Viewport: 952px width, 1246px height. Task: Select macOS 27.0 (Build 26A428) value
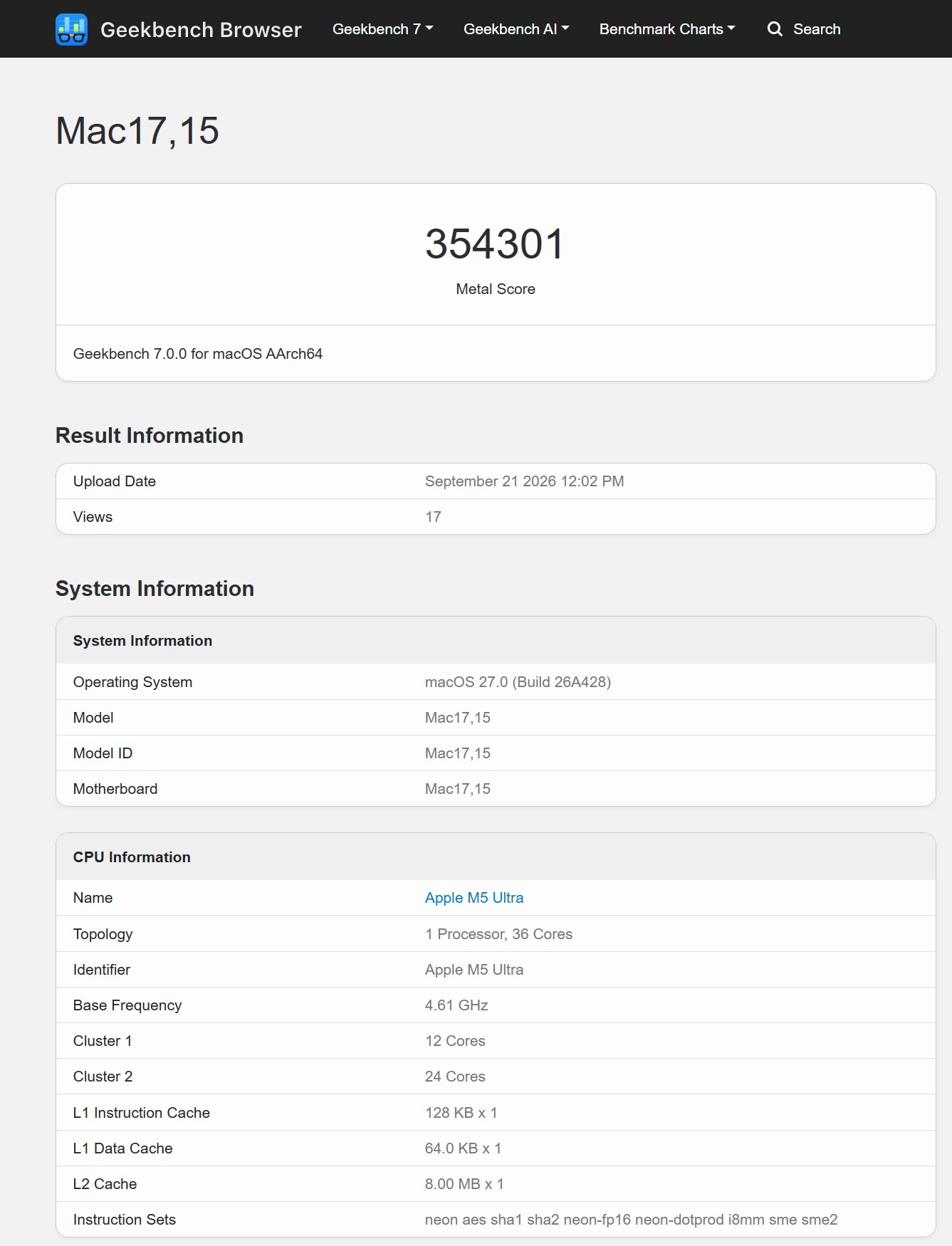518,682
